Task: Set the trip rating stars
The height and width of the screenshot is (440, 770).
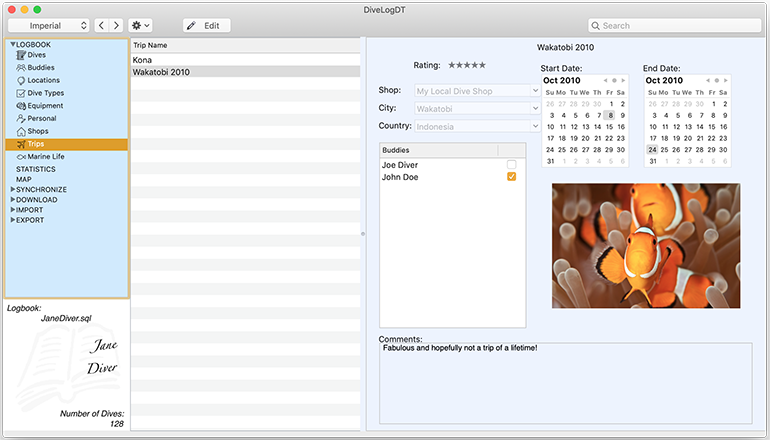Action: click(467, 65)
